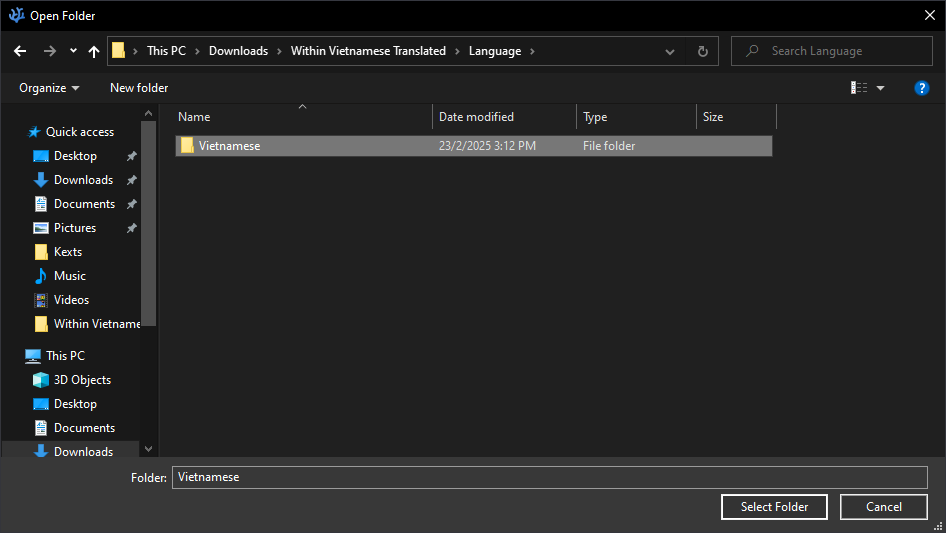
Task: Sort by Date modified column header
Action: [476, 117]
